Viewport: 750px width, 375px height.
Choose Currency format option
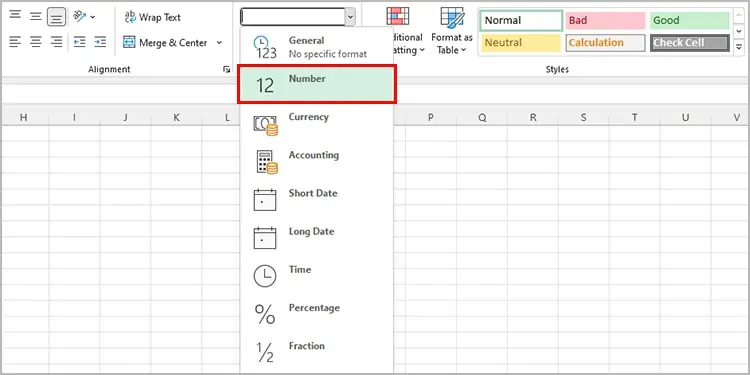click(x=317, y=123)
